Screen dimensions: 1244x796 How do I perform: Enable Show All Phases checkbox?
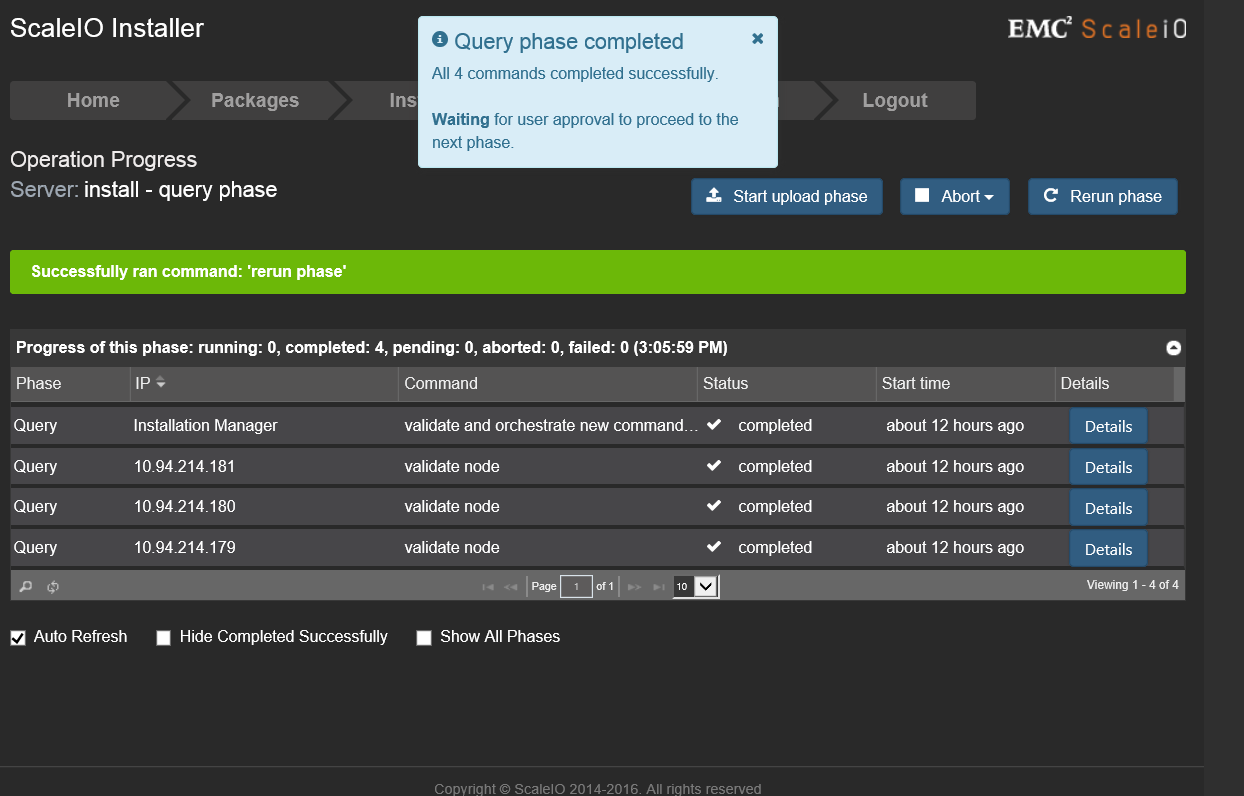(x=424, y=638)
